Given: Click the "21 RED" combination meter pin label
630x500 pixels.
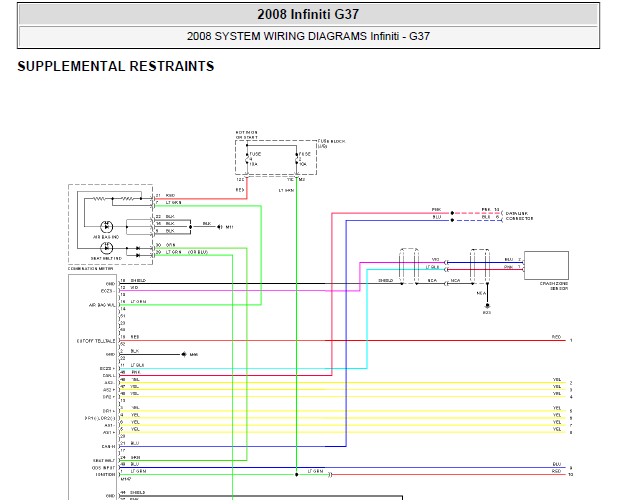Looking at the screenshot, I should click(x=166, y=195).
